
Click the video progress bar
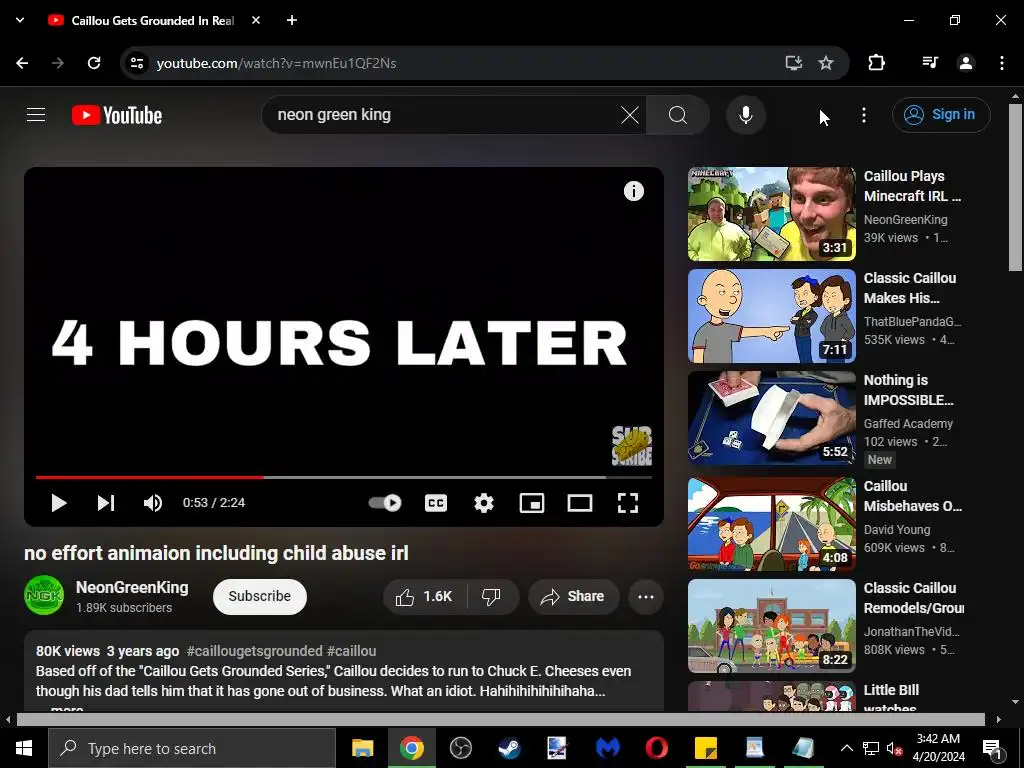pyautogui.click(x=344, y=477)
